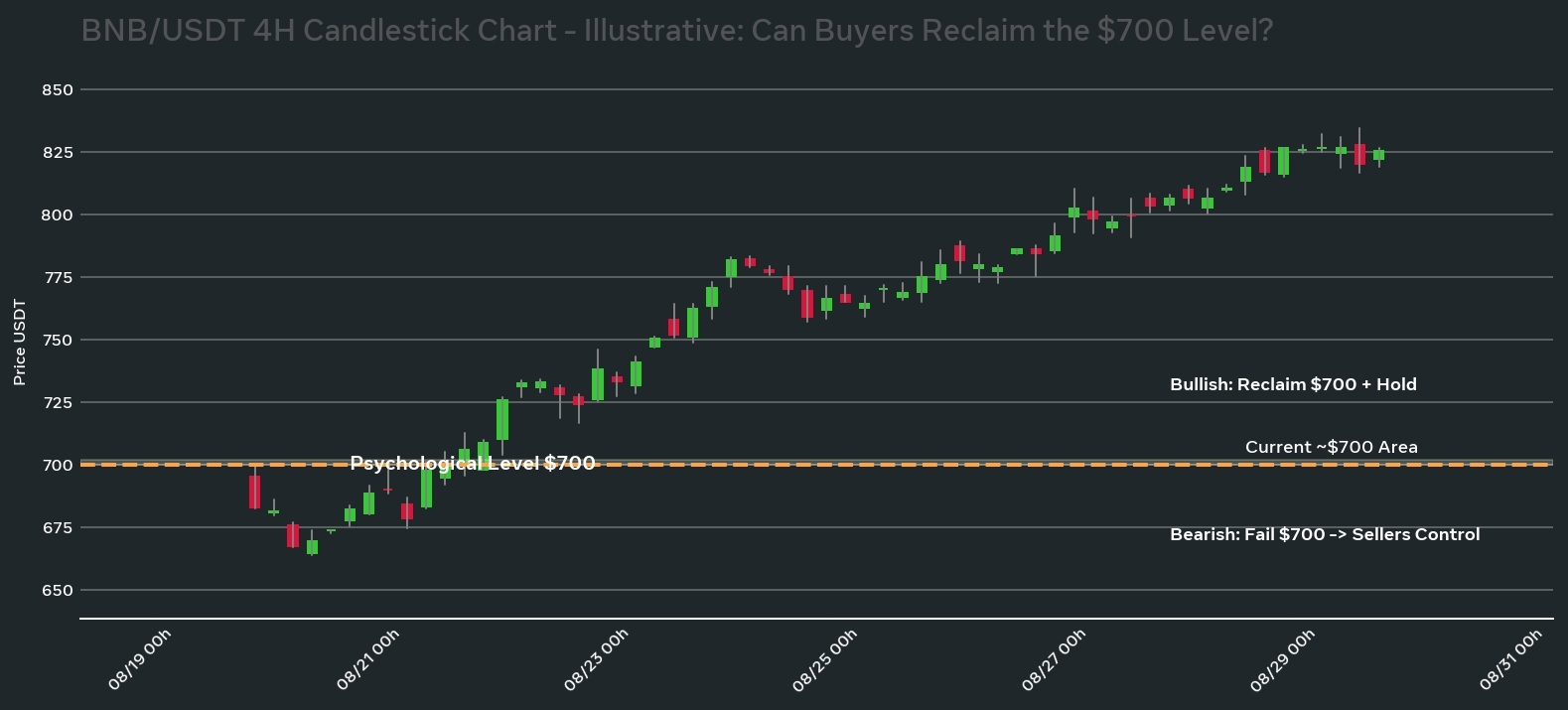Click the 08/29 00h date label
1568x710 pixels.
pos(1282,659)
